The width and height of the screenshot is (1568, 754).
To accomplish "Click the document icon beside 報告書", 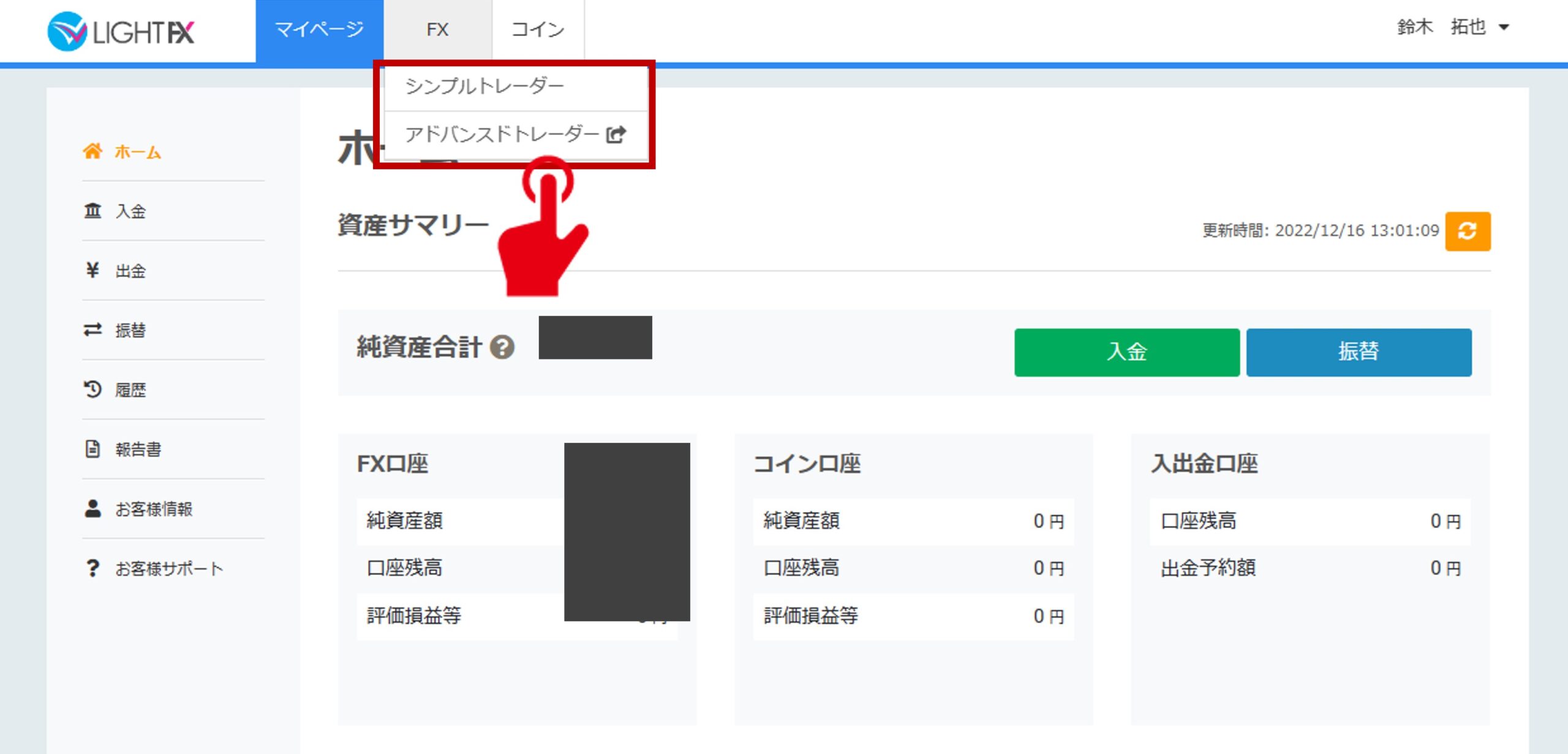I will [92, 449].
